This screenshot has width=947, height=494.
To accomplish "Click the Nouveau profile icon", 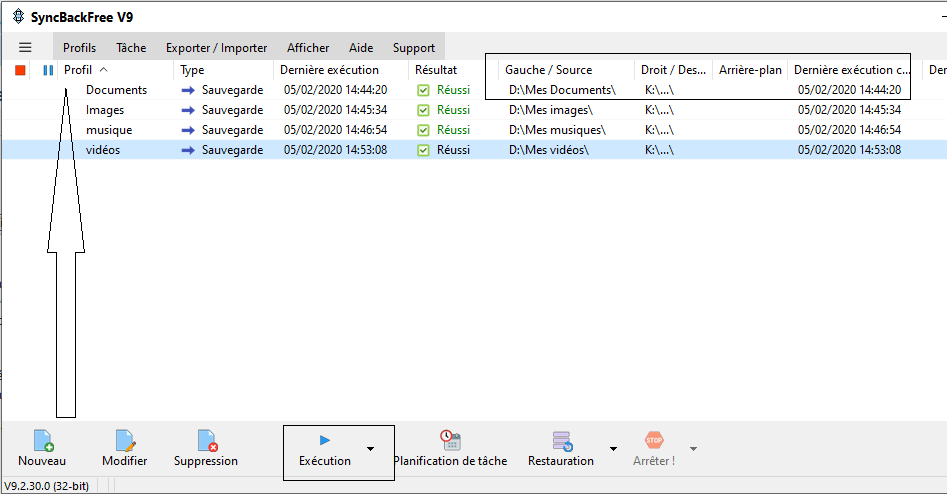I will click(43, 440).
